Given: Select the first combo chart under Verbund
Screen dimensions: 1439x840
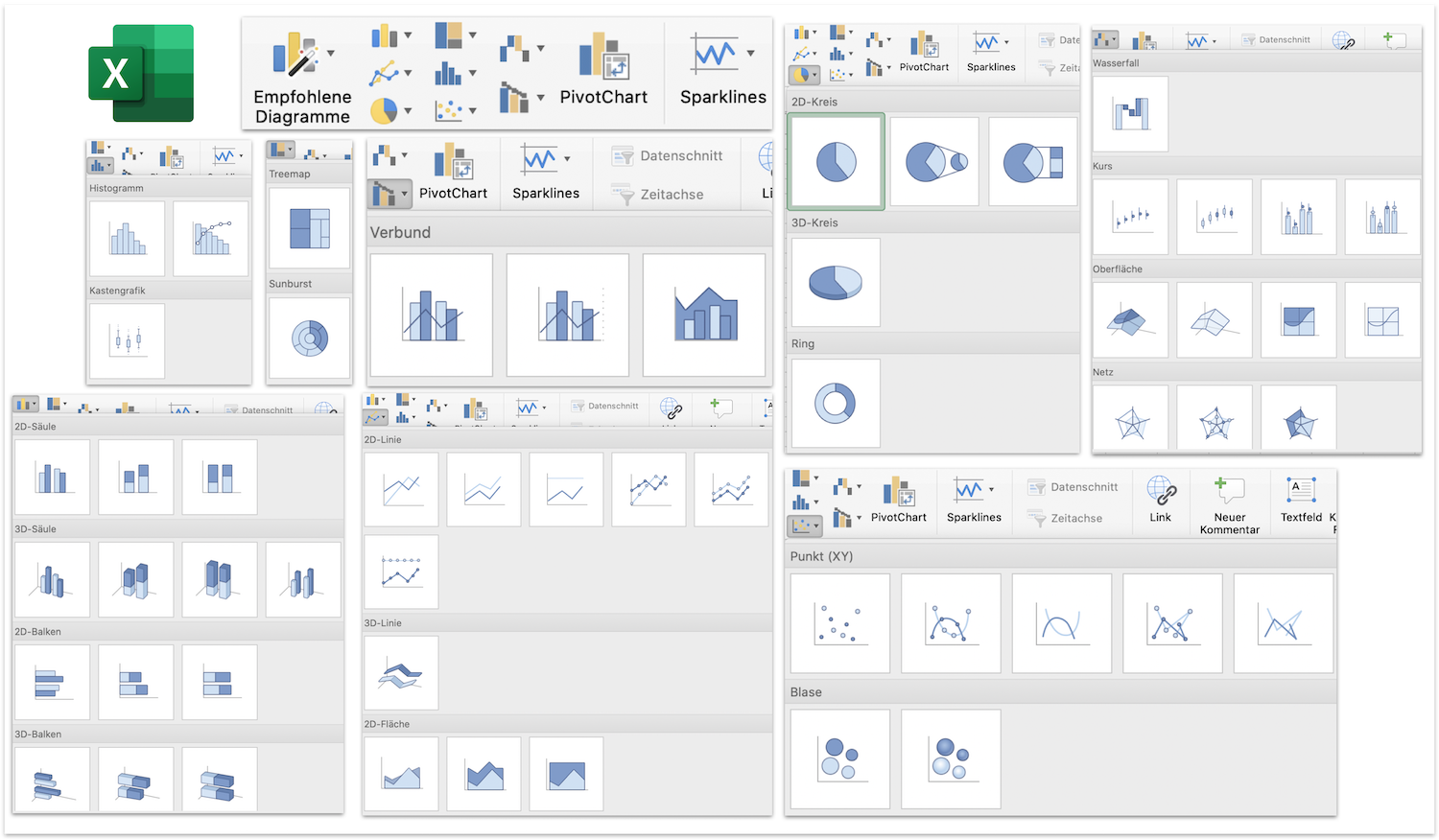Looking at the screenshot, I should [432, 315].
